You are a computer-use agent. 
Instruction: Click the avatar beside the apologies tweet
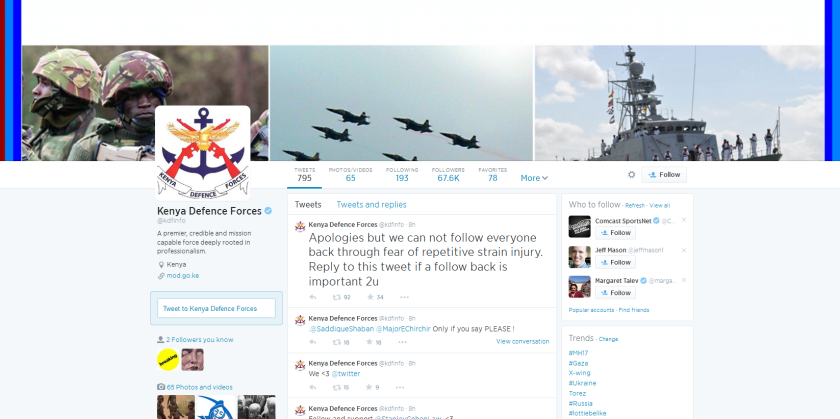300,226
